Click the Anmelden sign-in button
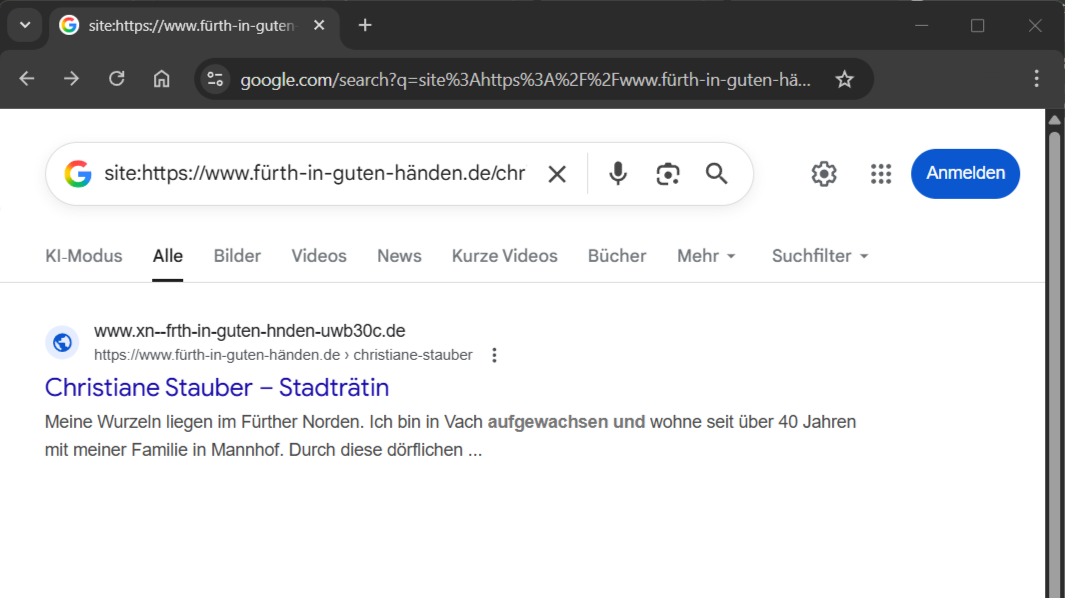1065x598 pixels. [965, 174]
